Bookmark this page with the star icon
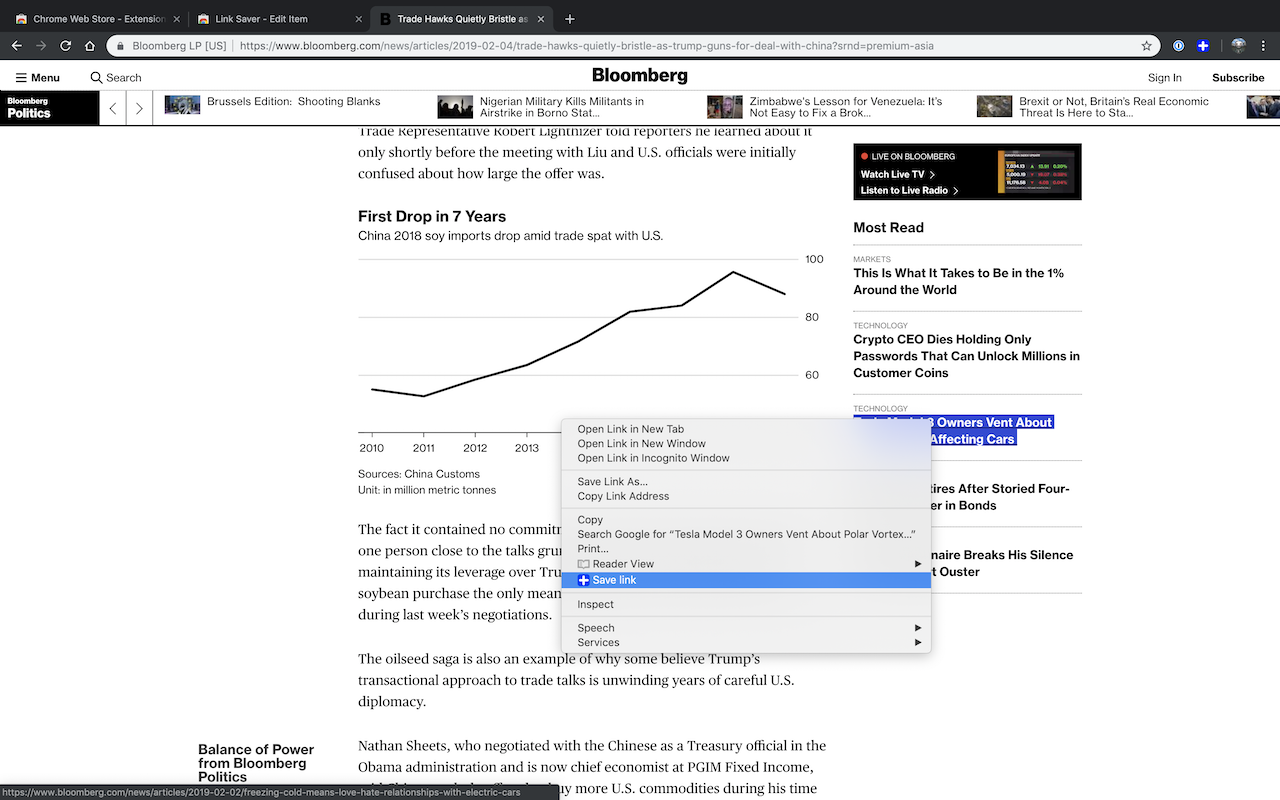The height and width of the screenshot is (800, 1280). pos(1147,46)
